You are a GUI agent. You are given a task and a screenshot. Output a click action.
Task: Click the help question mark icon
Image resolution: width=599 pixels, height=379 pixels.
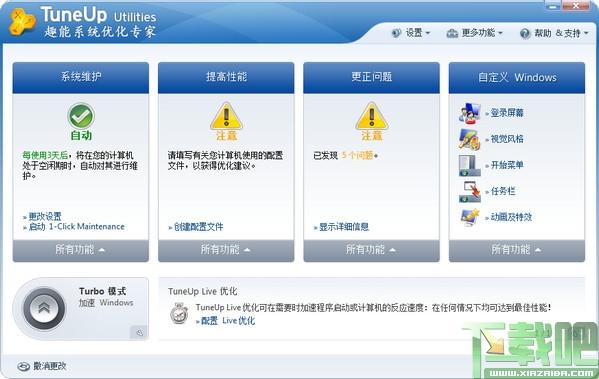click(x=525, y=34)
